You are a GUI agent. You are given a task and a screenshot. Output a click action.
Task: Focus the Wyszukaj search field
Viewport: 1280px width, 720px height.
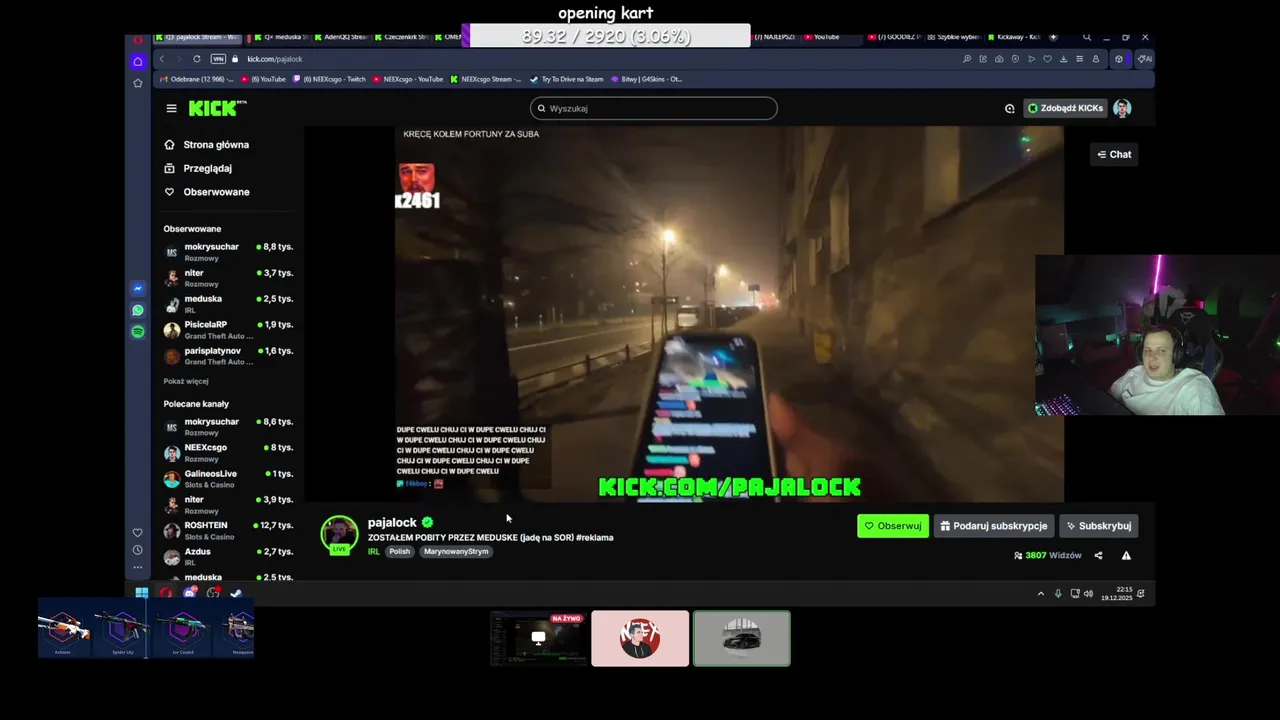coord(653,108)
